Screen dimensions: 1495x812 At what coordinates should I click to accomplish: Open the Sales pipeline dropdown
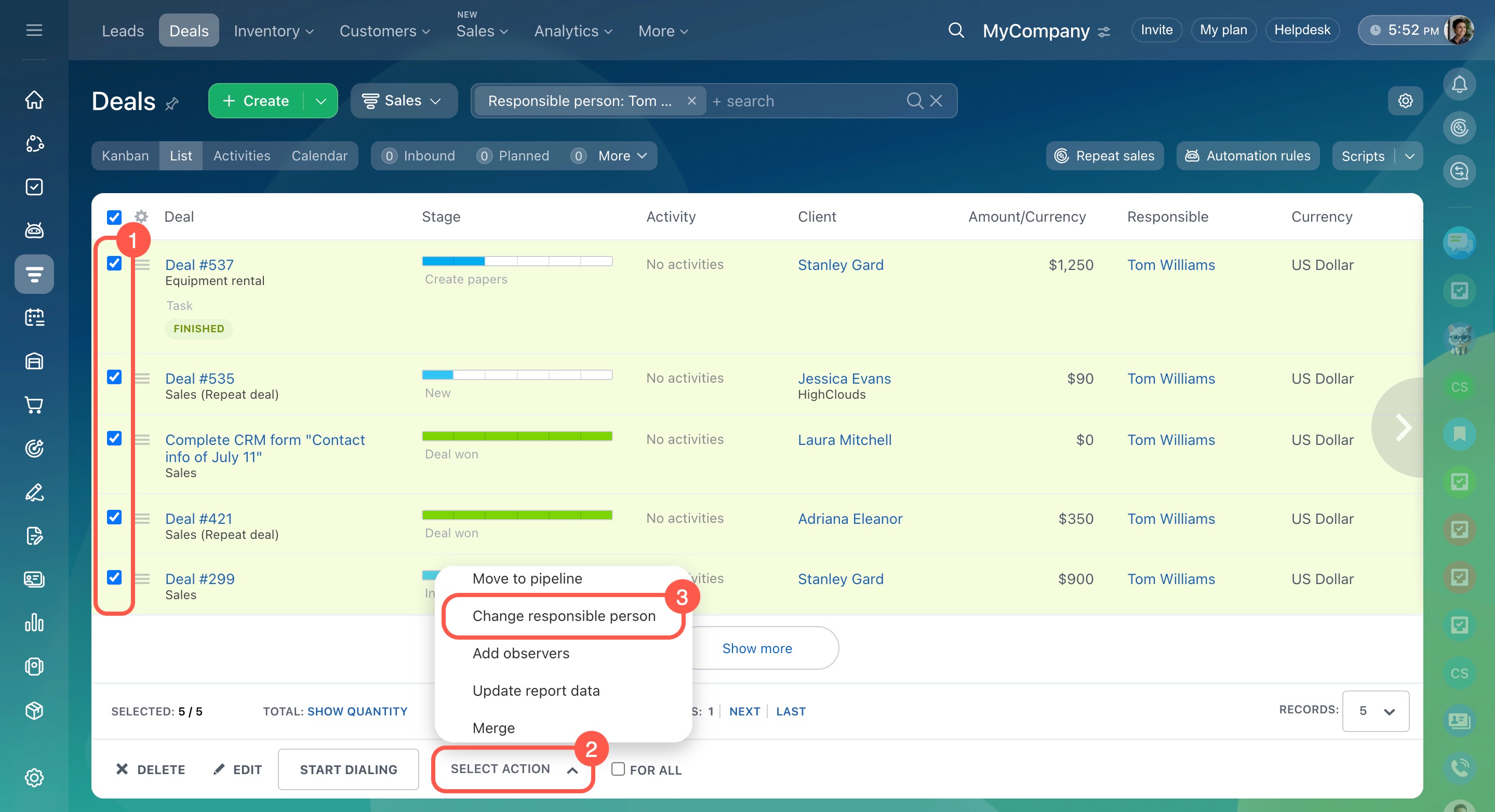(x=403, y=101)
